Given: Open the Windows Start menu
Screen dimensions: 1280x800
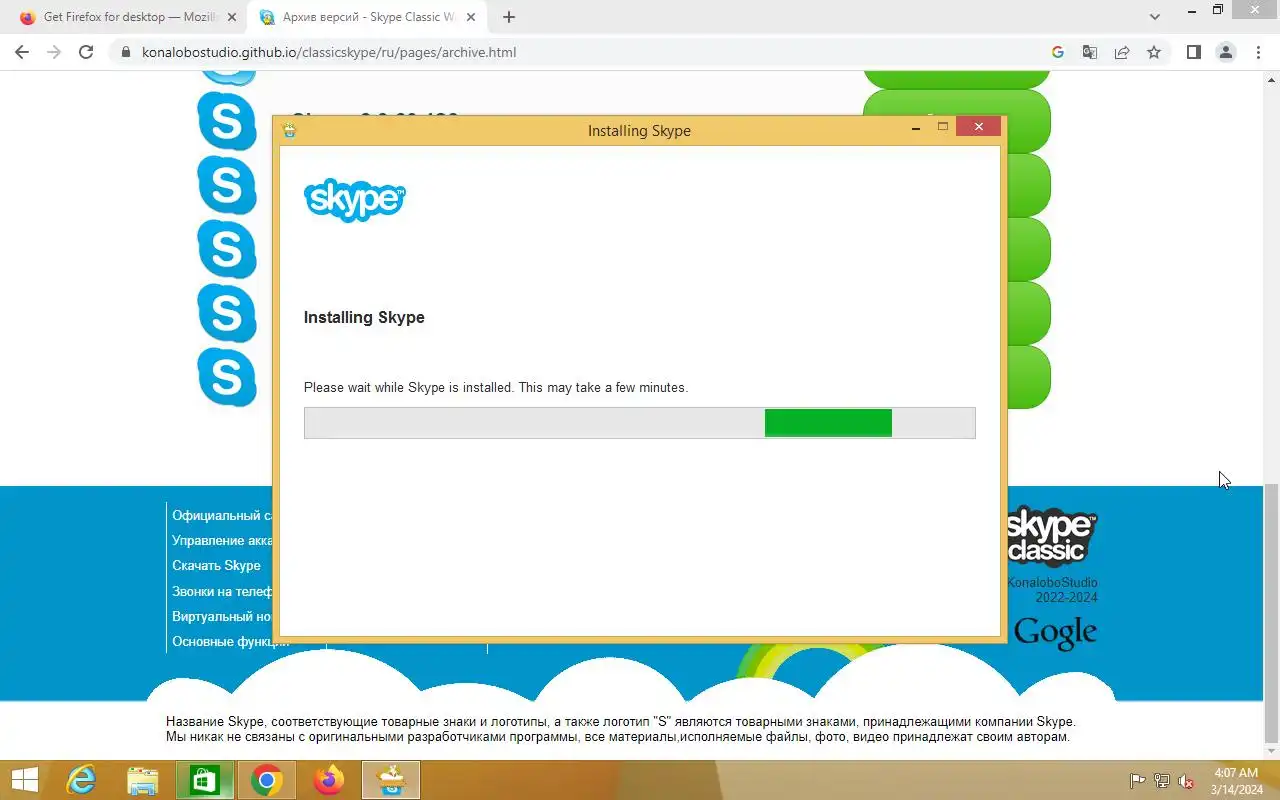Looking at the screenshot, I should (24, 780).
